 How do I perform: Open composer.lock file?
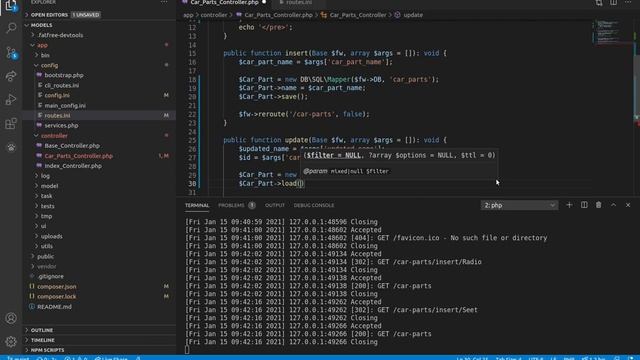[57, 296]
